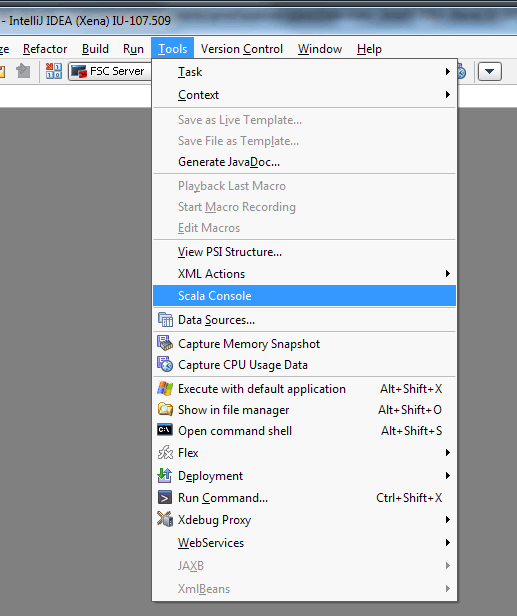Select View PSI Structure... menu entry
Screen dimensions: 517x616
[x=230, y=252]
